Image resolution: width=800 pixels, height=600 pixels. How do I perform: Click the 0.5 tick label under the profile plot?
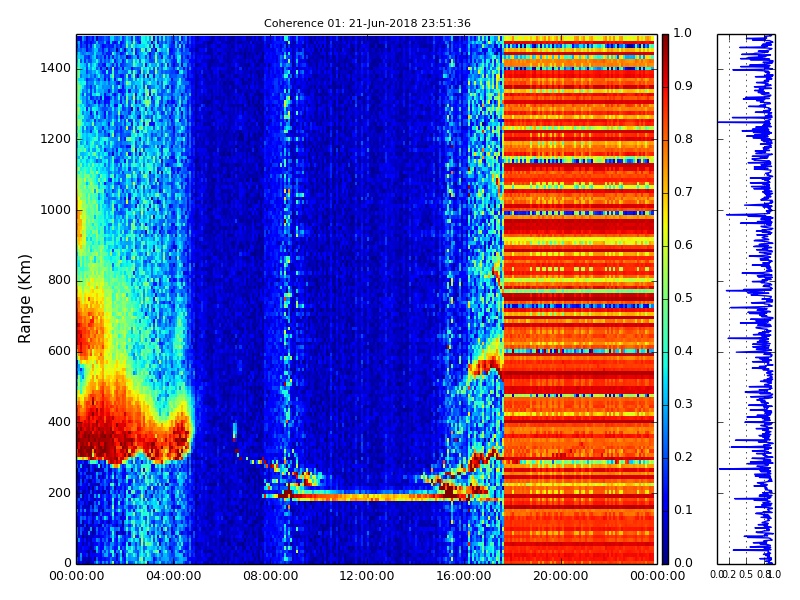746,574
